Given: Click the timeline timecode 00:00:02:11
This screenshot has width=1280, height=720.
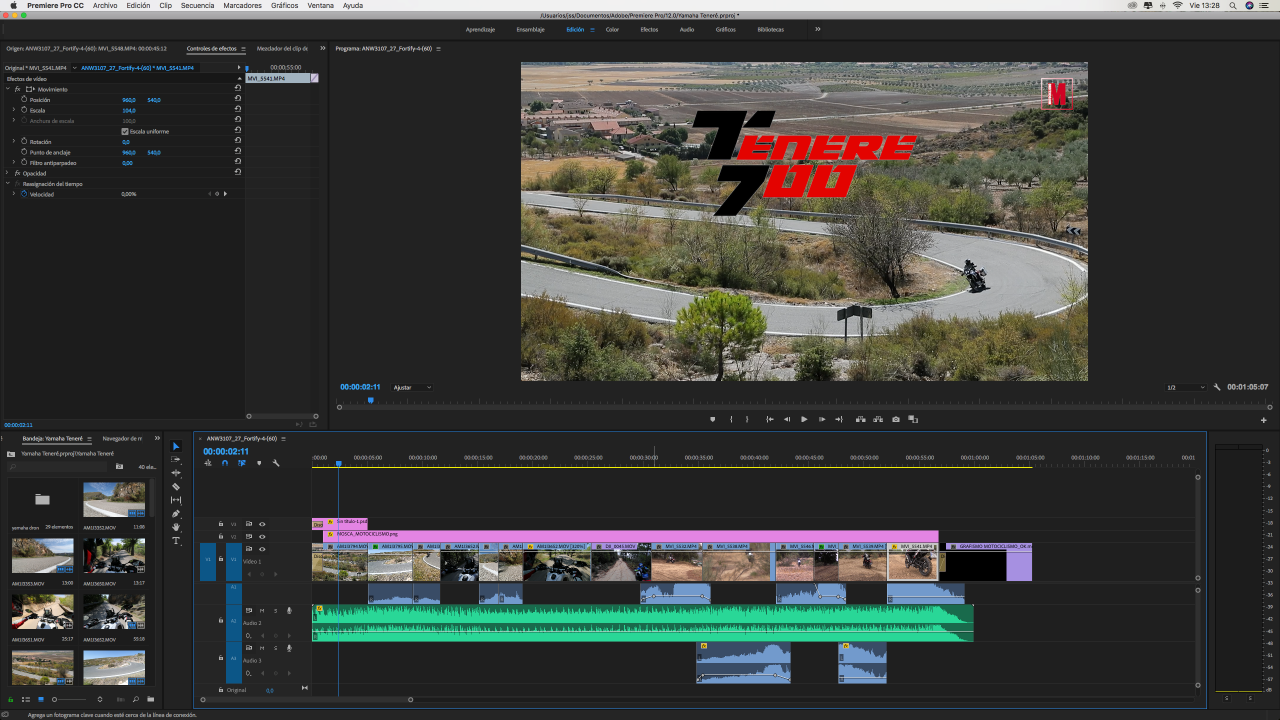Looking at the screenshot, I should click(226, 451).
